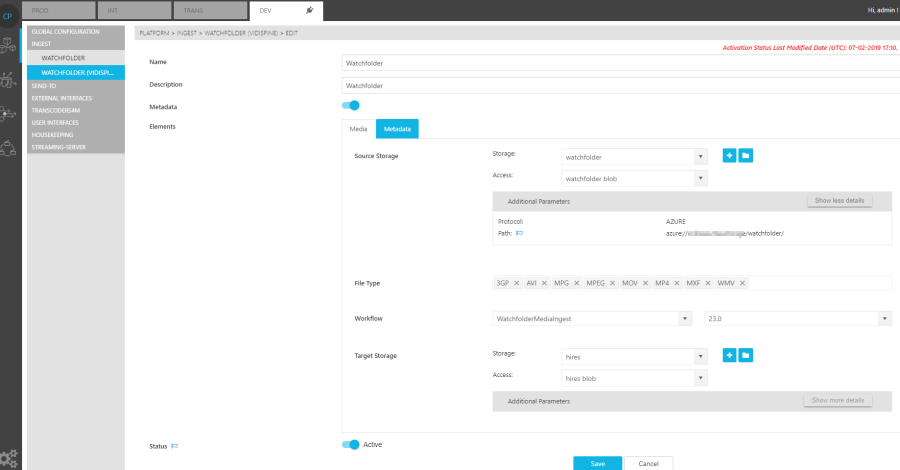Click Show less details button
900x470 pixels.
(839, 201)
